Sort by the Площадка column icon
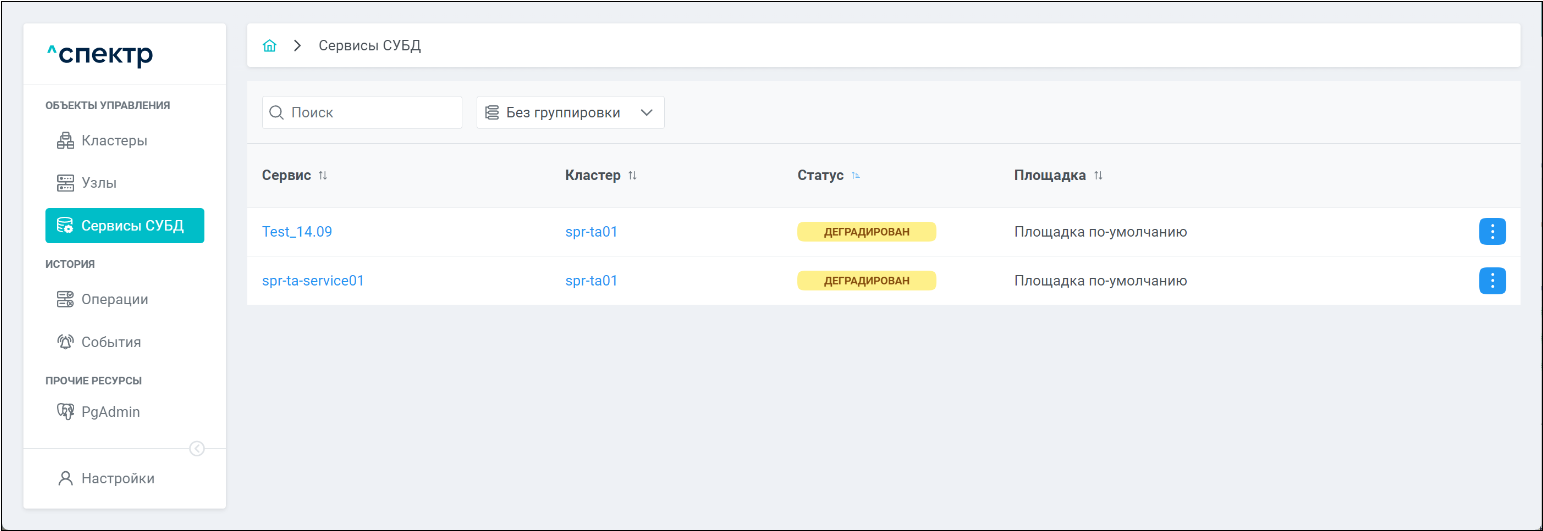This screenshot has width=1543, height=531. [x=1098, y=176]
